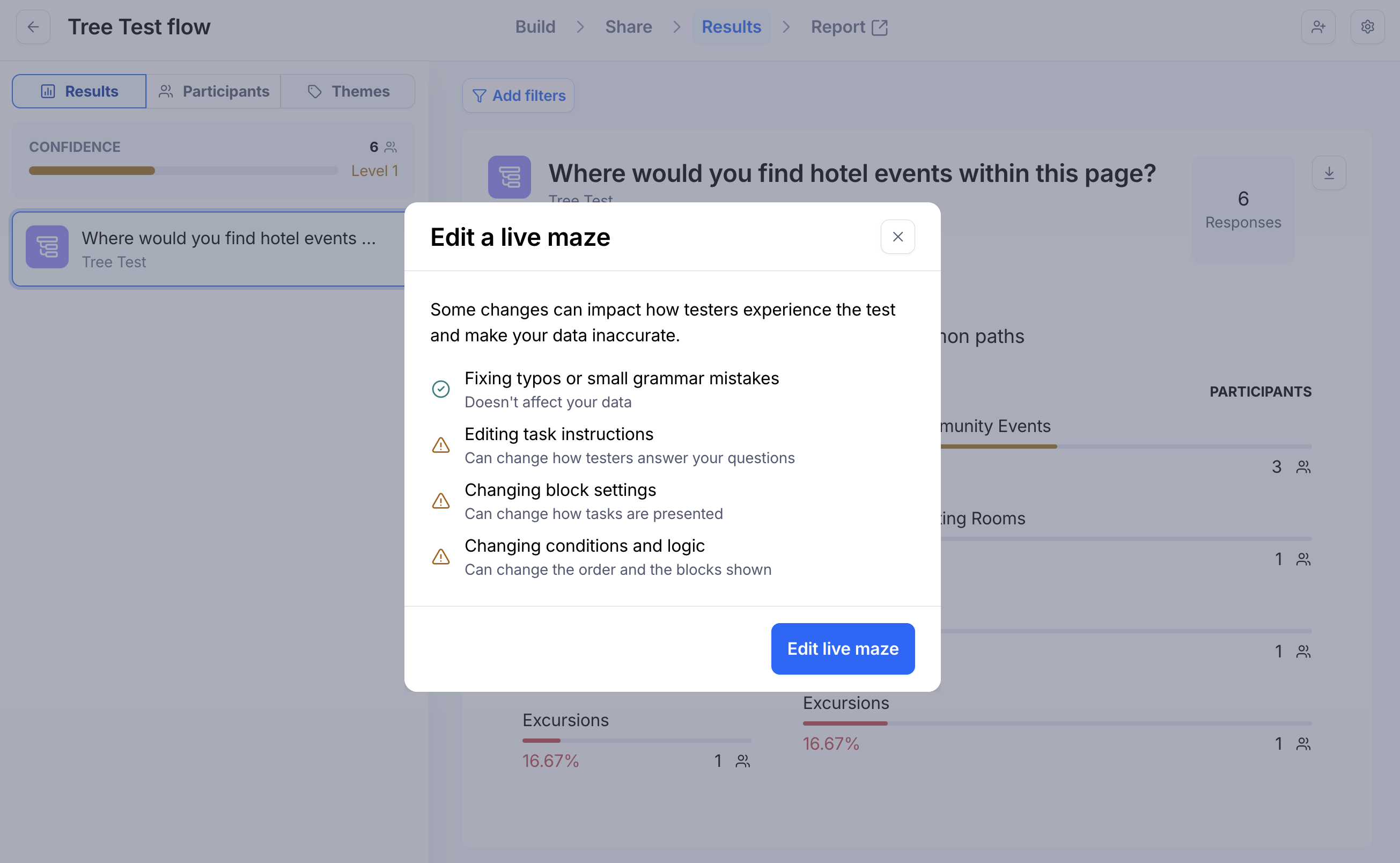Screen dimensions: 1400x863
Task: Switch to the Themes tab
Action: tap(348, 91)
